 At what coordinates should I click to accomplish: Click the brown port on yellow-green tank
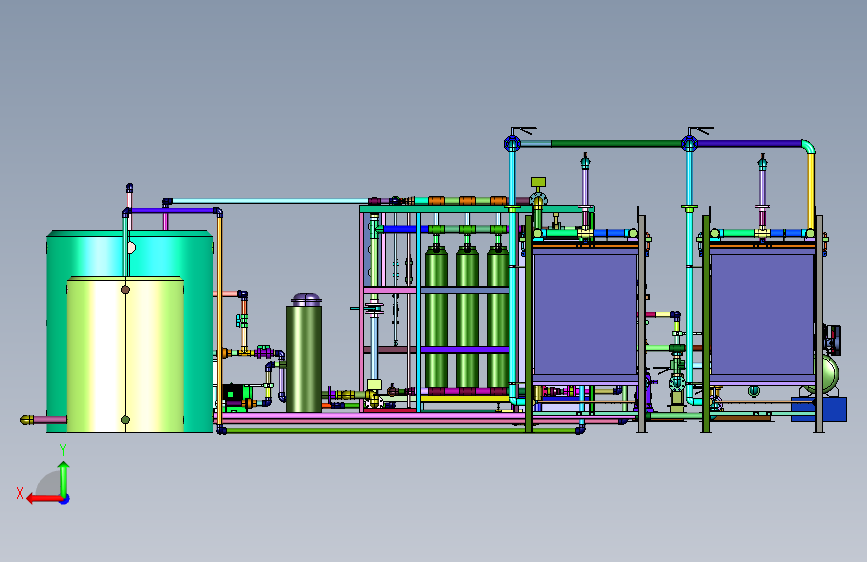(x=126, y=290)
